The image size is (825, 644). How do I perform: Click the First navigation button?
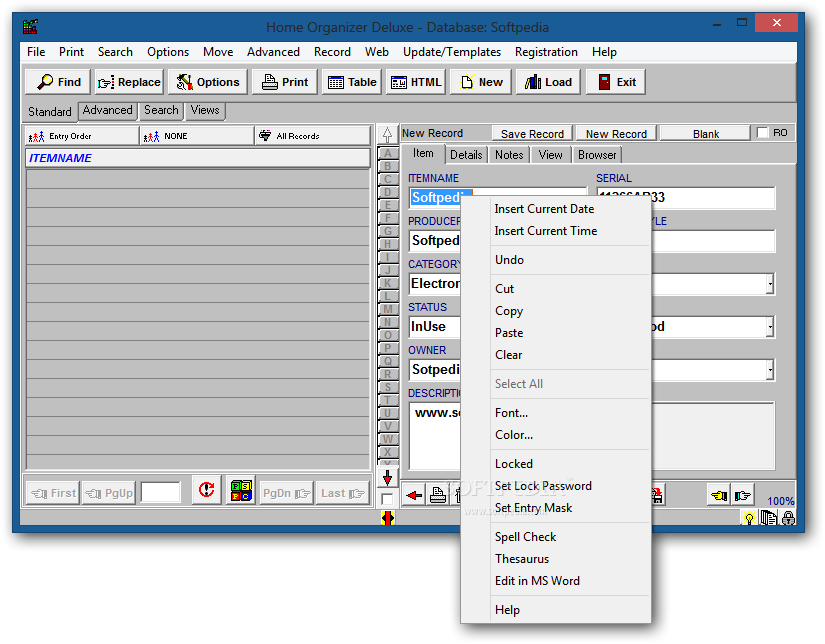tap(53, 494)
